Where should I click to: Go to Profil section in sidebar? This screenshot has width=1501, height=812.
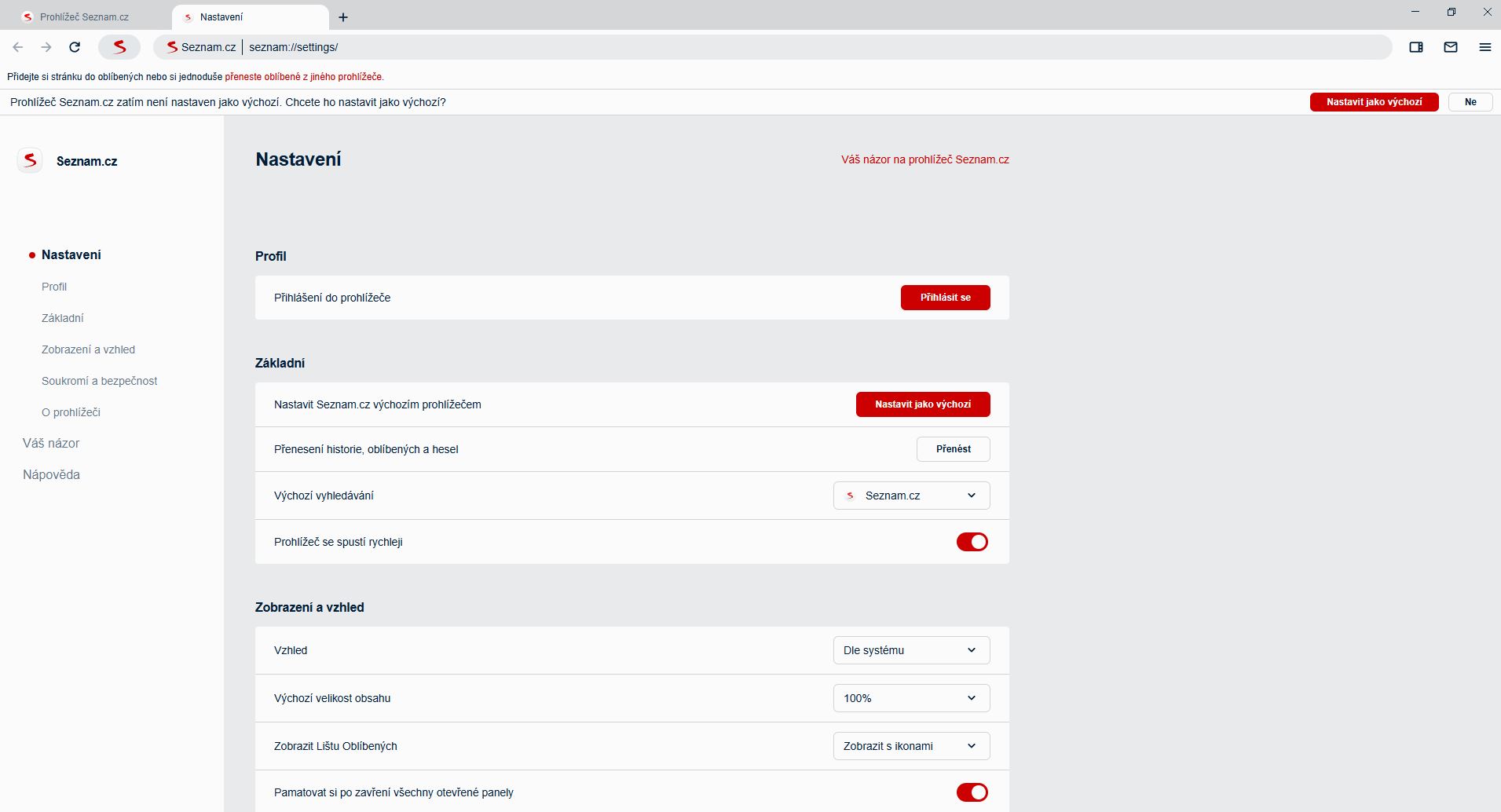pos(54,287)
